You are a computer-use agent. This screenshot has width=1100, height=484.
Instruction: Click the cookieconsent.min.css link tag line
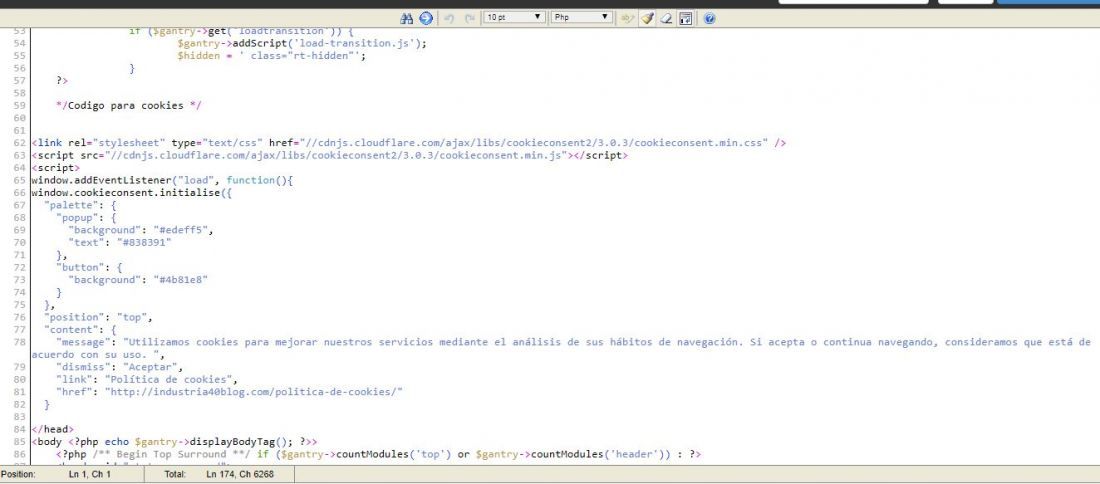(409, 142)
